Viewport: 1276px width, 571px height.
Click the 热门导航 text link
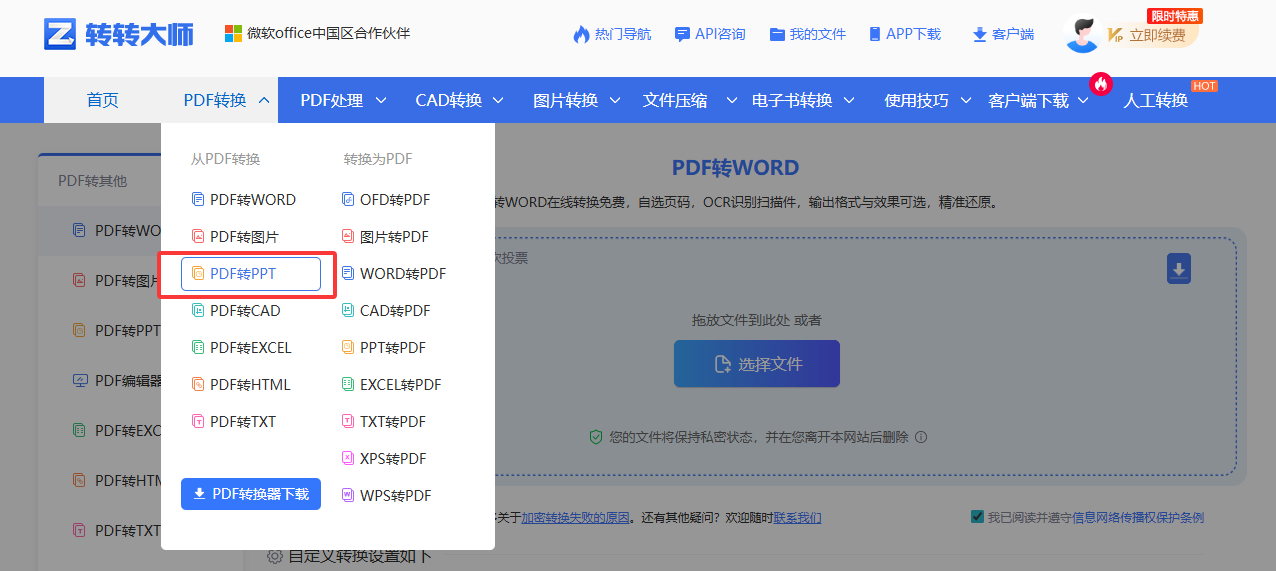(x=623, y=34)
